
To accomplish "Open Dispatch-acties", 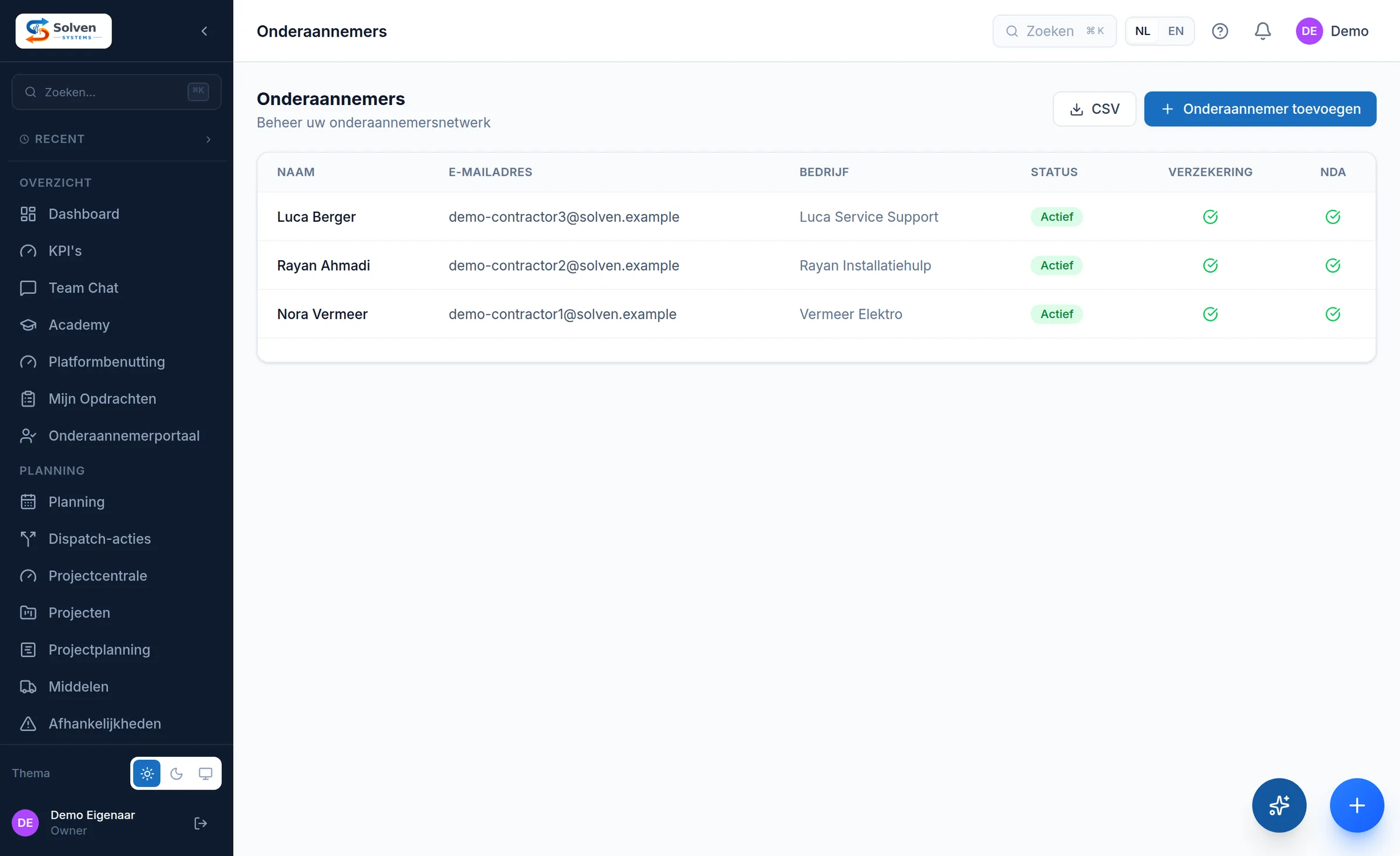I will (x=117, y=539).
